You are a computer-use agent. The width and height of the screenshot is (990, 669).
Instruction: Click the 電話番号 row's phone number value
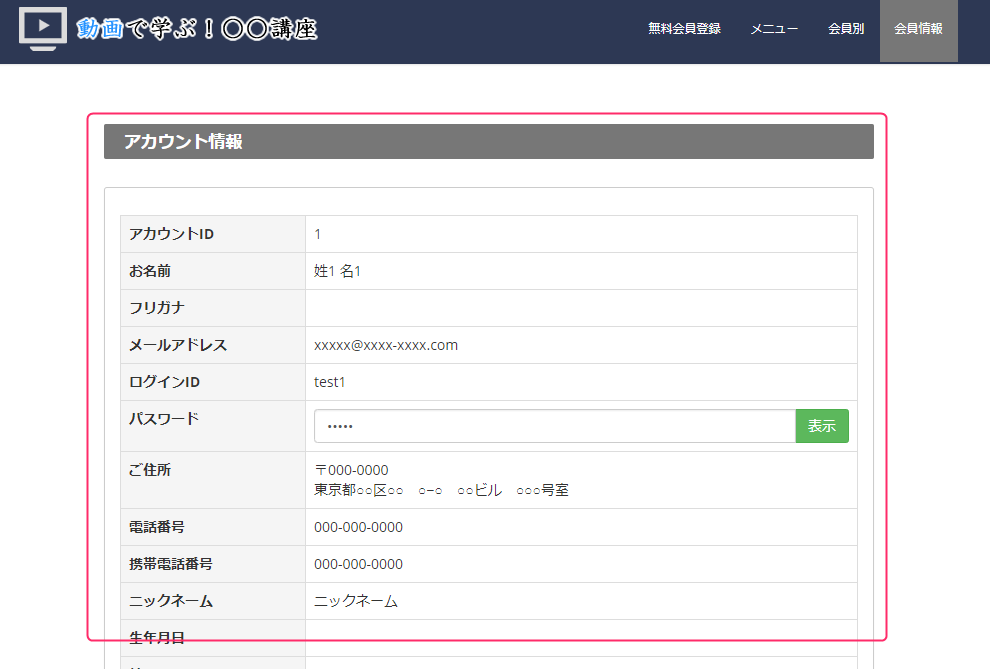[x=358, y=527]
